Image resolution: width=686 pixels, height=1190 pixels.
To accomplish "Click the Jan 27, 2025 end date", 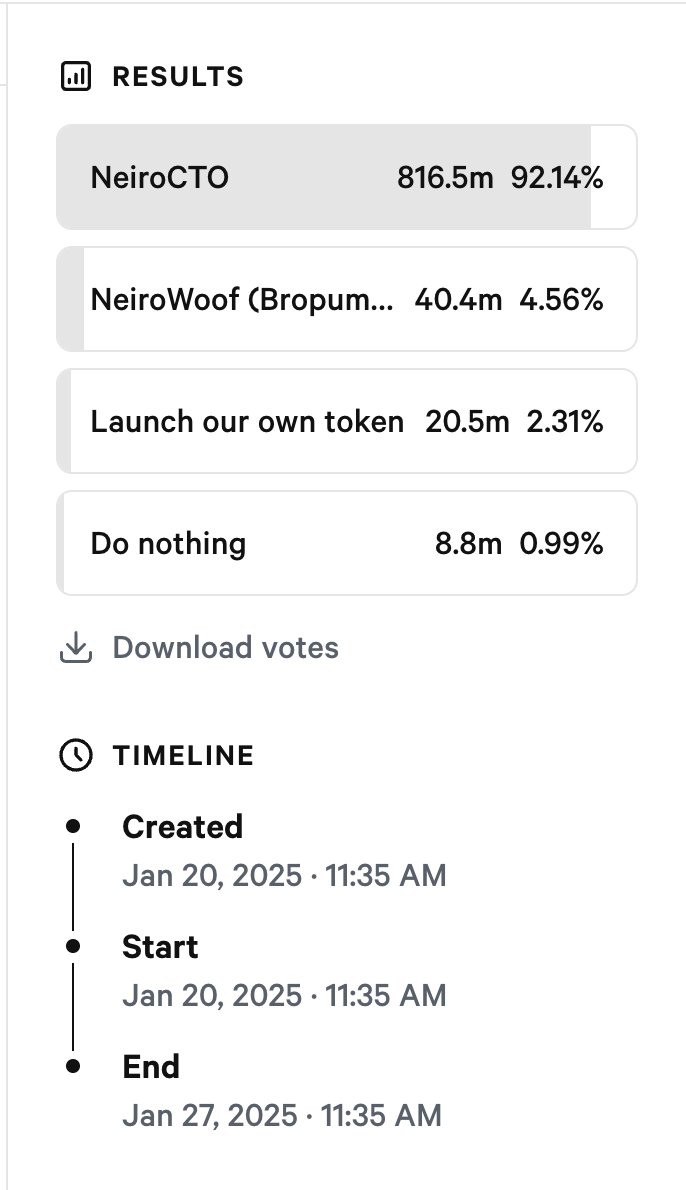I will pyautogui.click(x=210, y=1116).
